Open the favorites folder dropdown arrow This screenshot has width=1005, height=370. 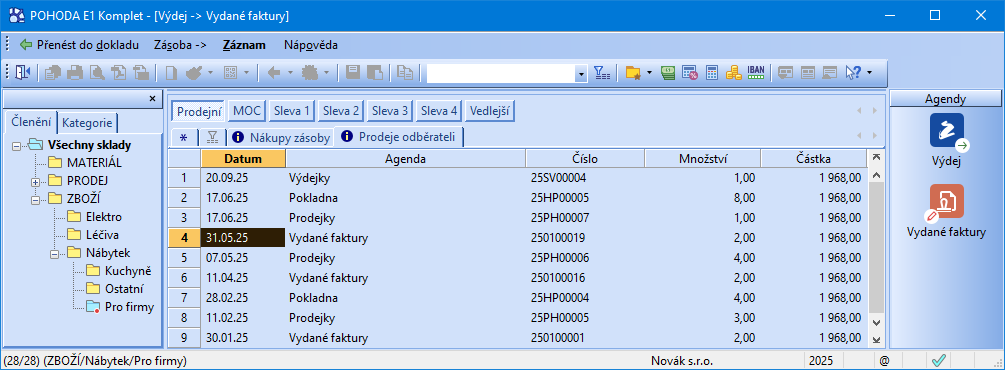649,73
